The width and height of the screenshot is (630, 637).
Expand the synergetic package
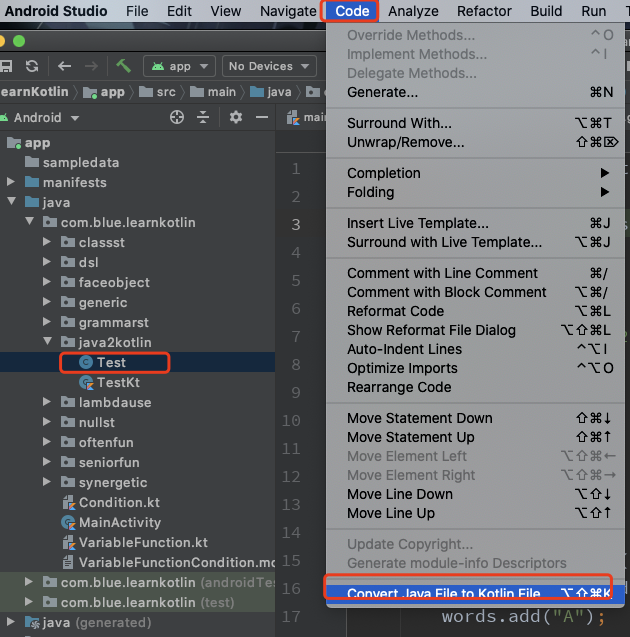click(x=47, y=481)
